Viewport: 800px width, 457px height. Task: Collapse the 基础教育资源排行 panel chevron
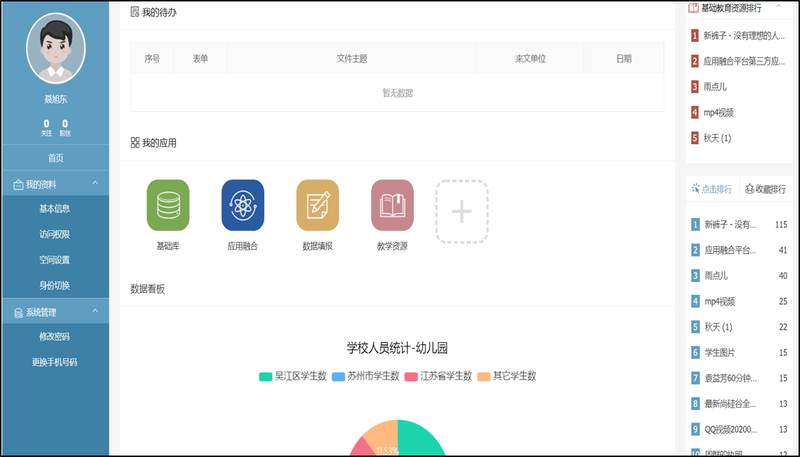pyautogui.click(x=779, y=6)
